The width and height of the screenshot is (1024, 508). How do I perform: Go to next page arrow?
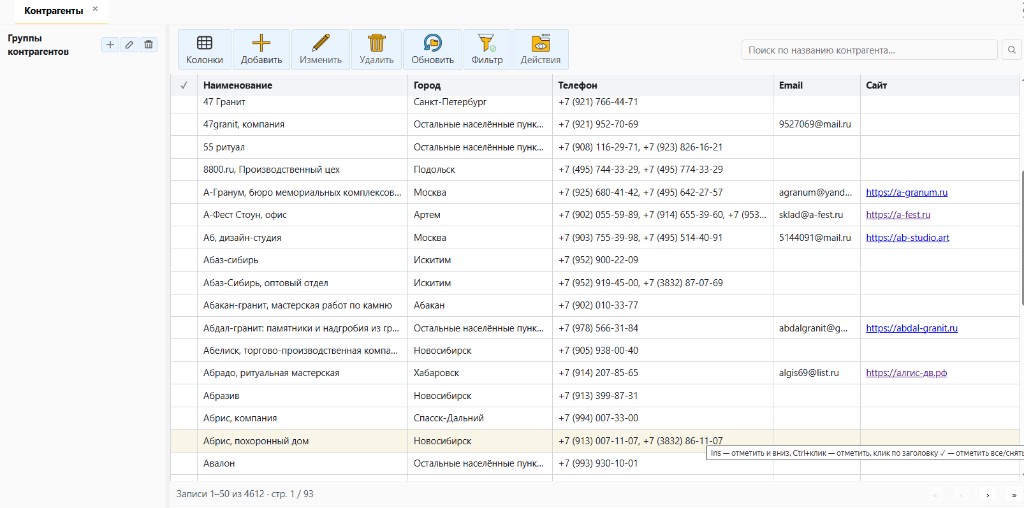coord(988,495)
